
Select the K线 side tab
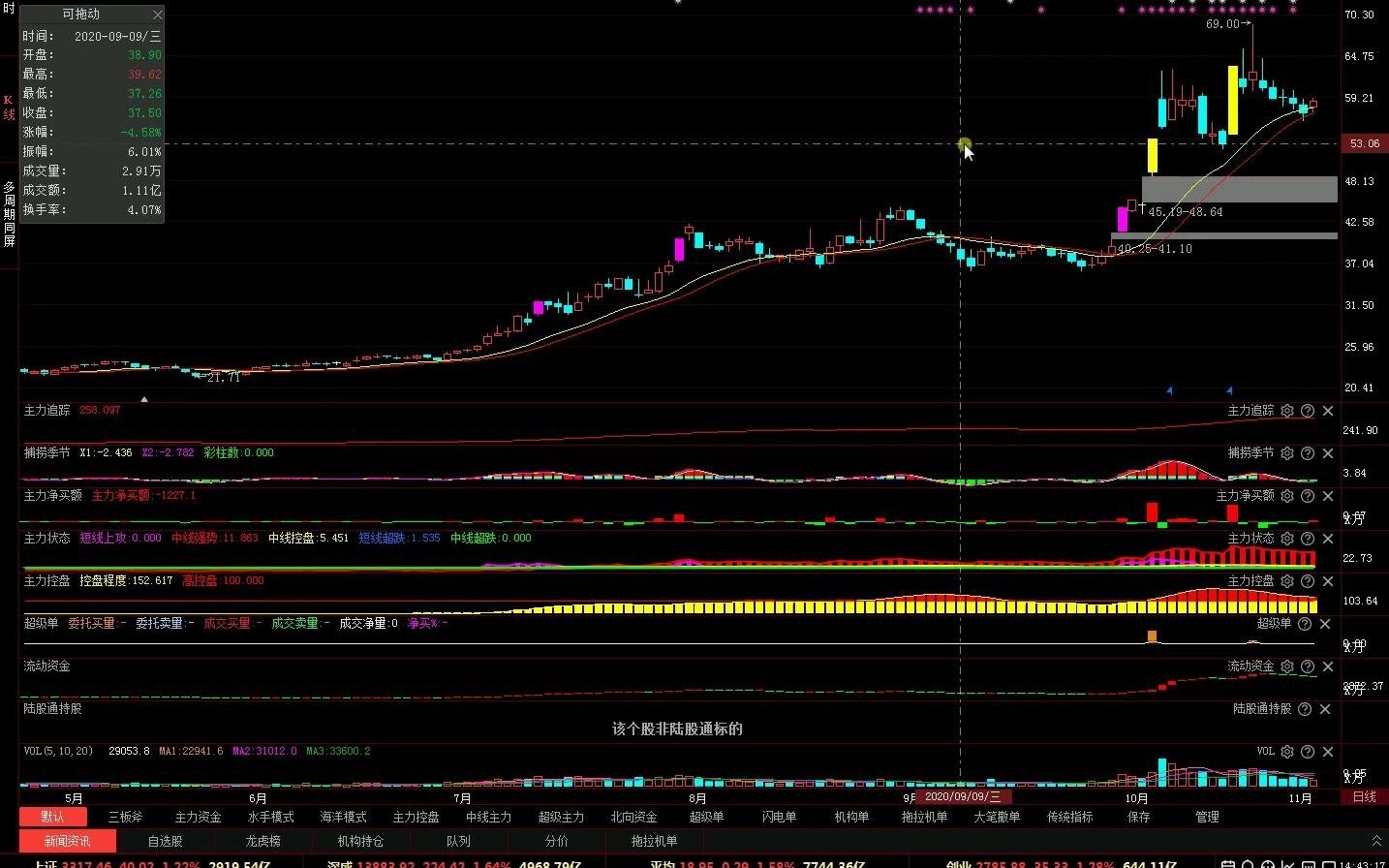9,108
